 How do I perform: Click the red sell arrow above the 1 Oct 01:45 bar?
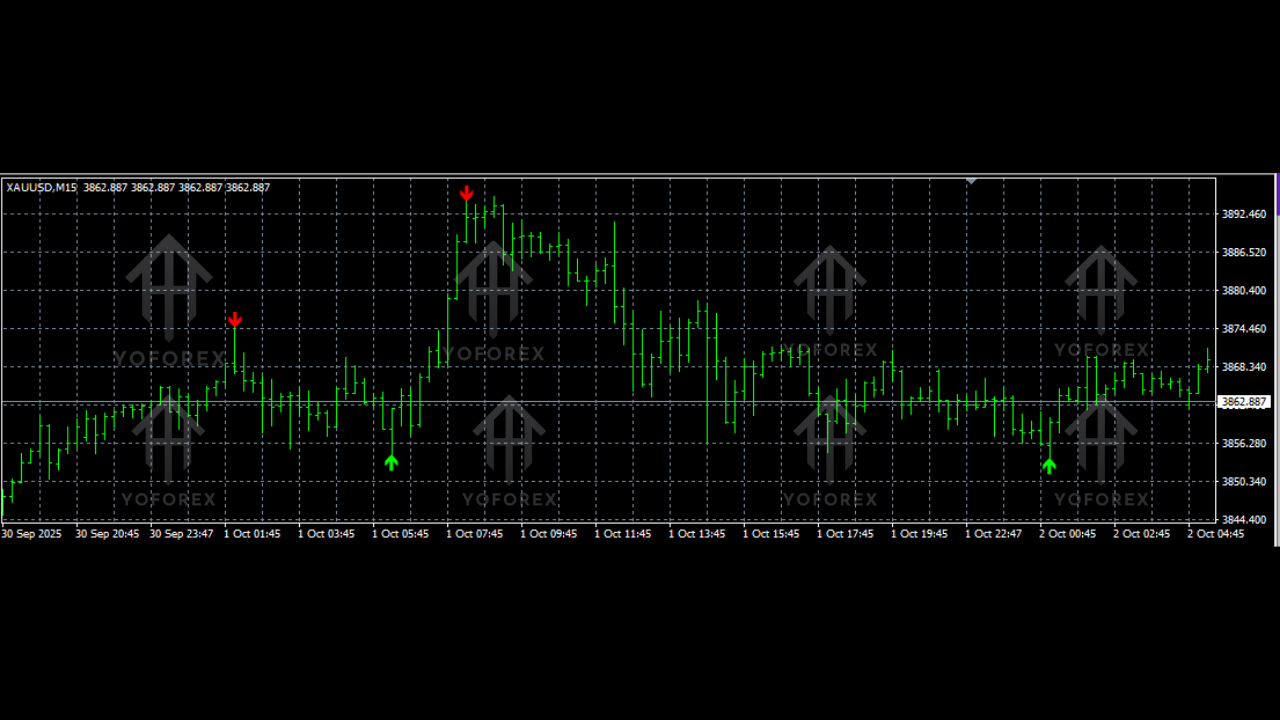234,320
